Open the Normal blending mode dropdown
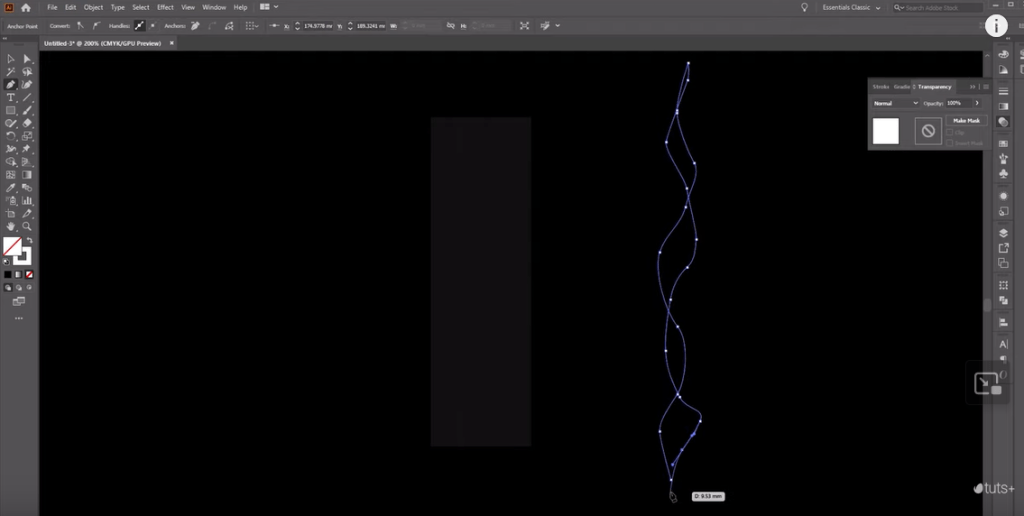 click(895, 103)
